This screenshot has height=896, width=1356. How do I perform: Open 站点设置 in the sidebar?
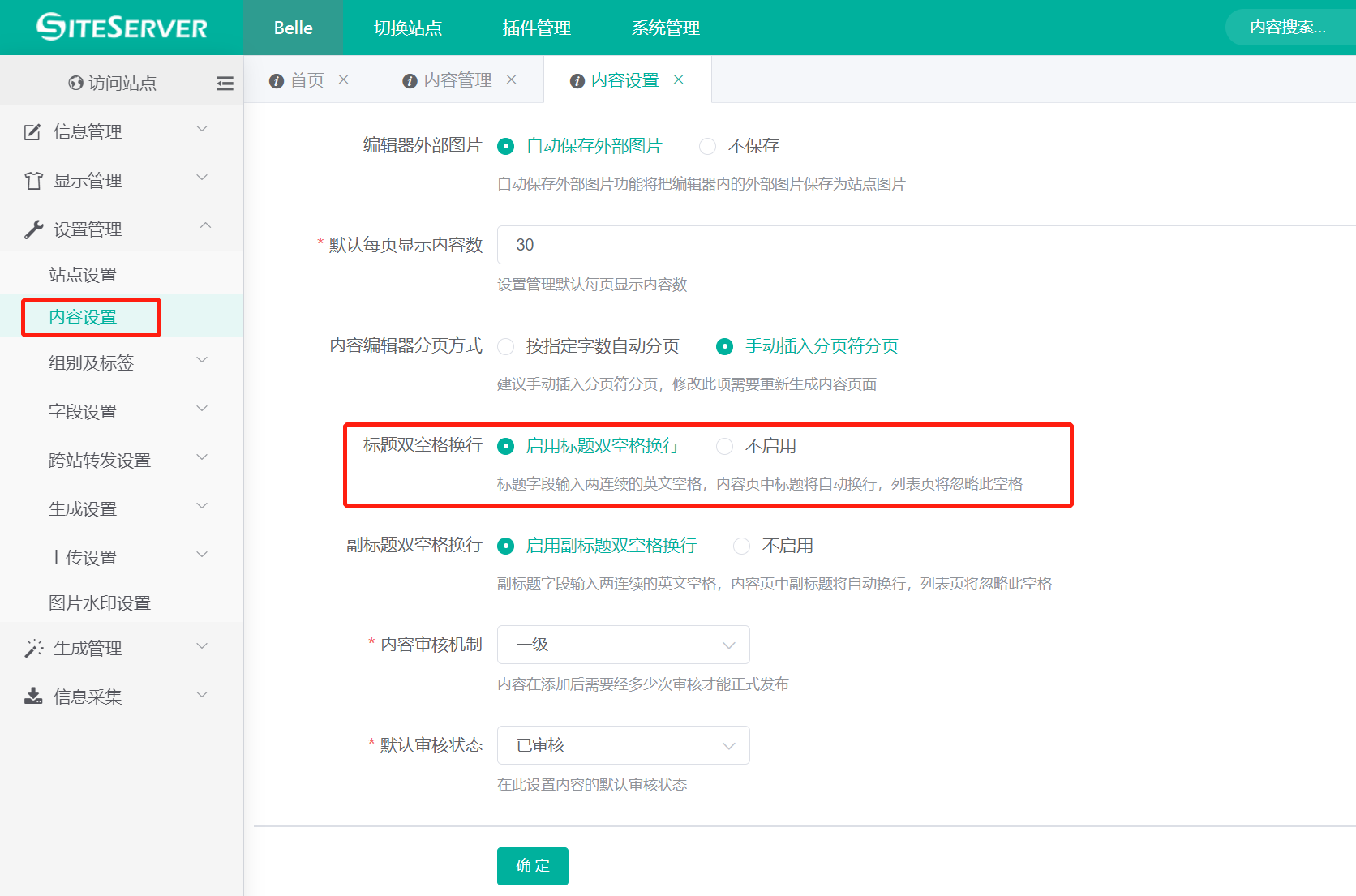pos(83,275)
